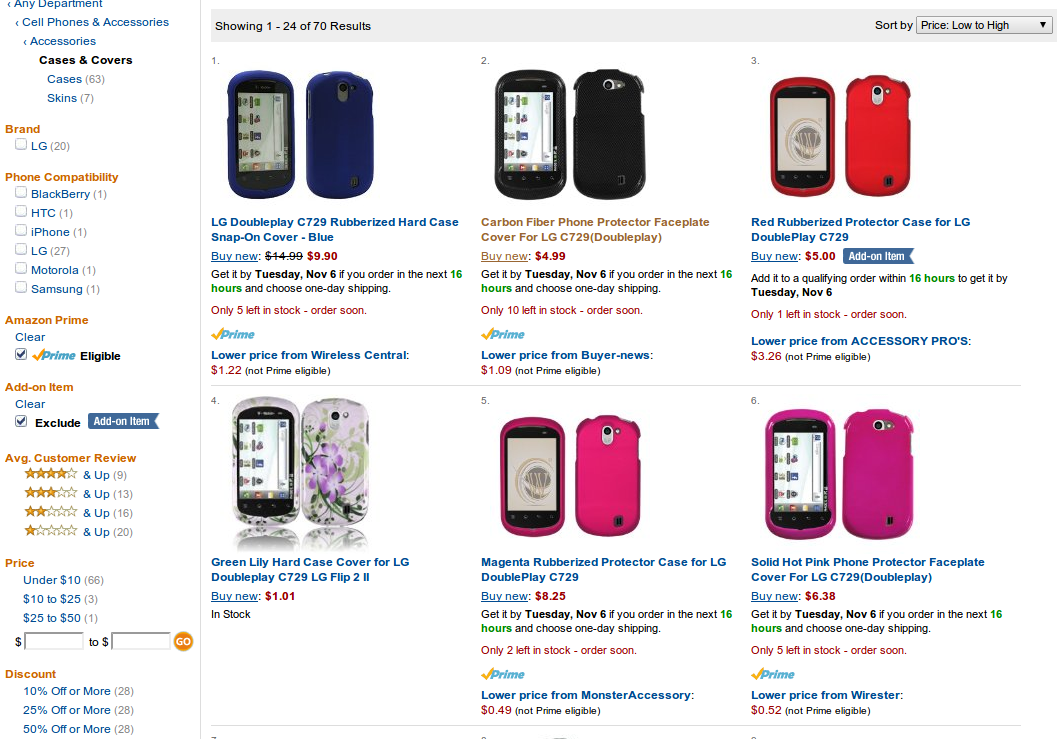The height and width of the screenshot is (739, 1058).
Task: Click the Prime logo under blue LG case
Action: tap(233, 334)
